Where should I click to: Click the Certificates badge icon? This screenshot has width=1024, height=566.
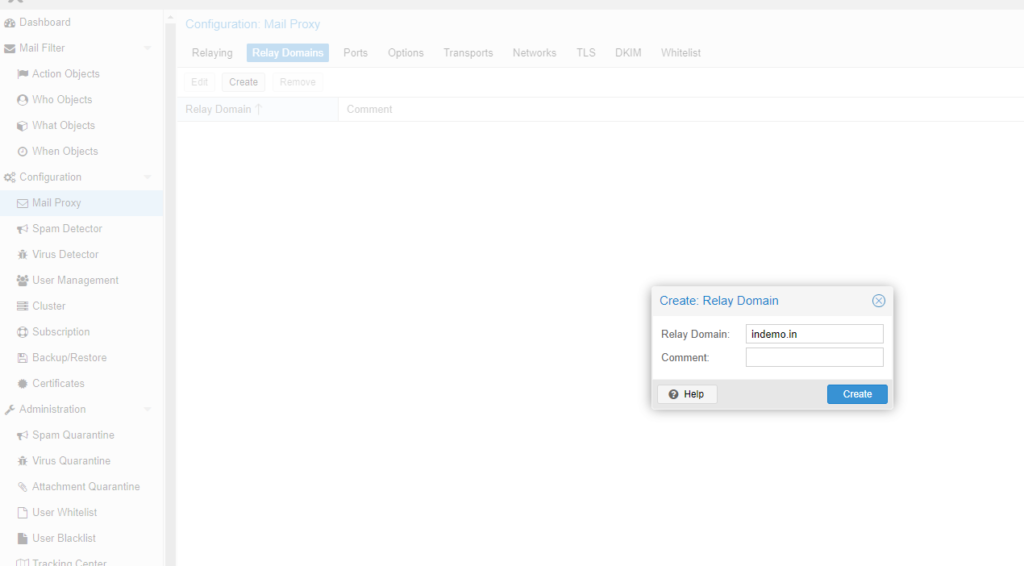pyautogui.click(x=22, y=383)
